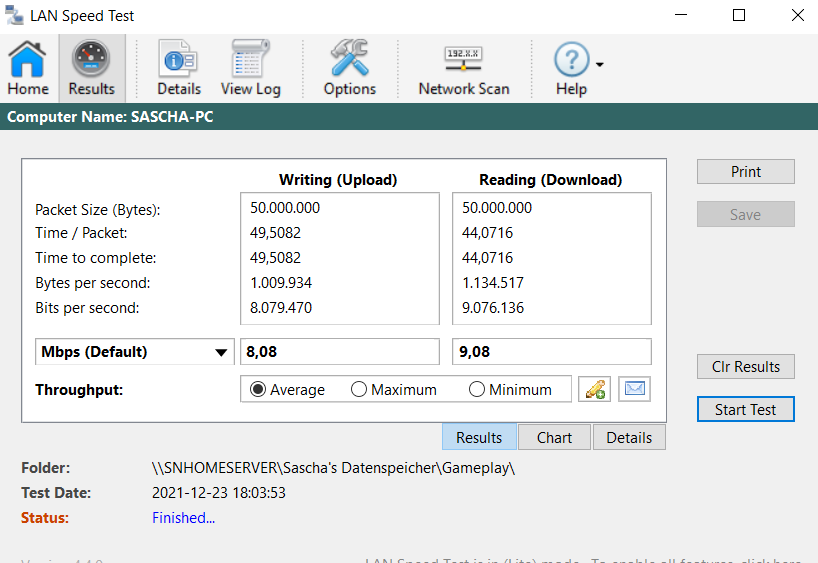Click the upload throughput field 8,08
Image resolution: width=818 pixels, height=563 pixels.
pyautogui.click(x=340, y=352)
